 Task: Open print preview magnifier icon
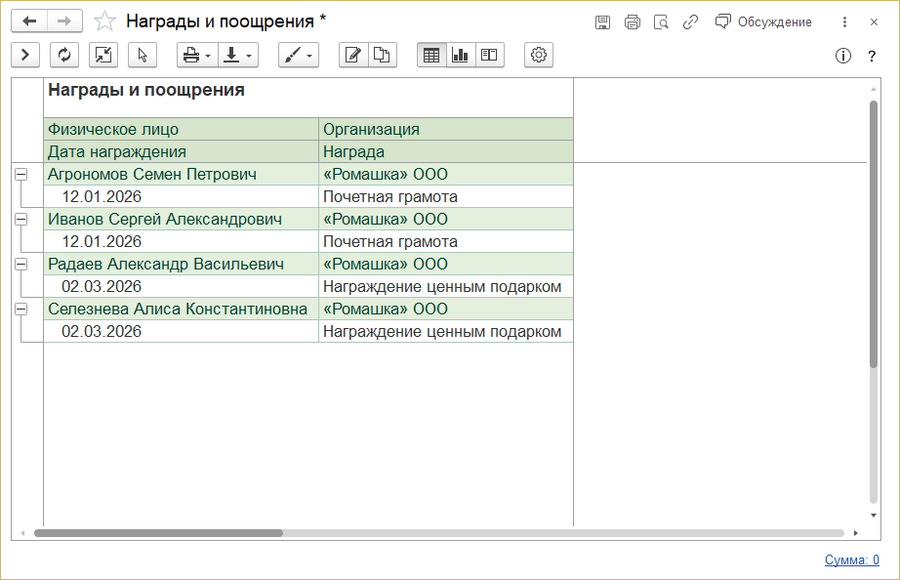coord(661,22)
